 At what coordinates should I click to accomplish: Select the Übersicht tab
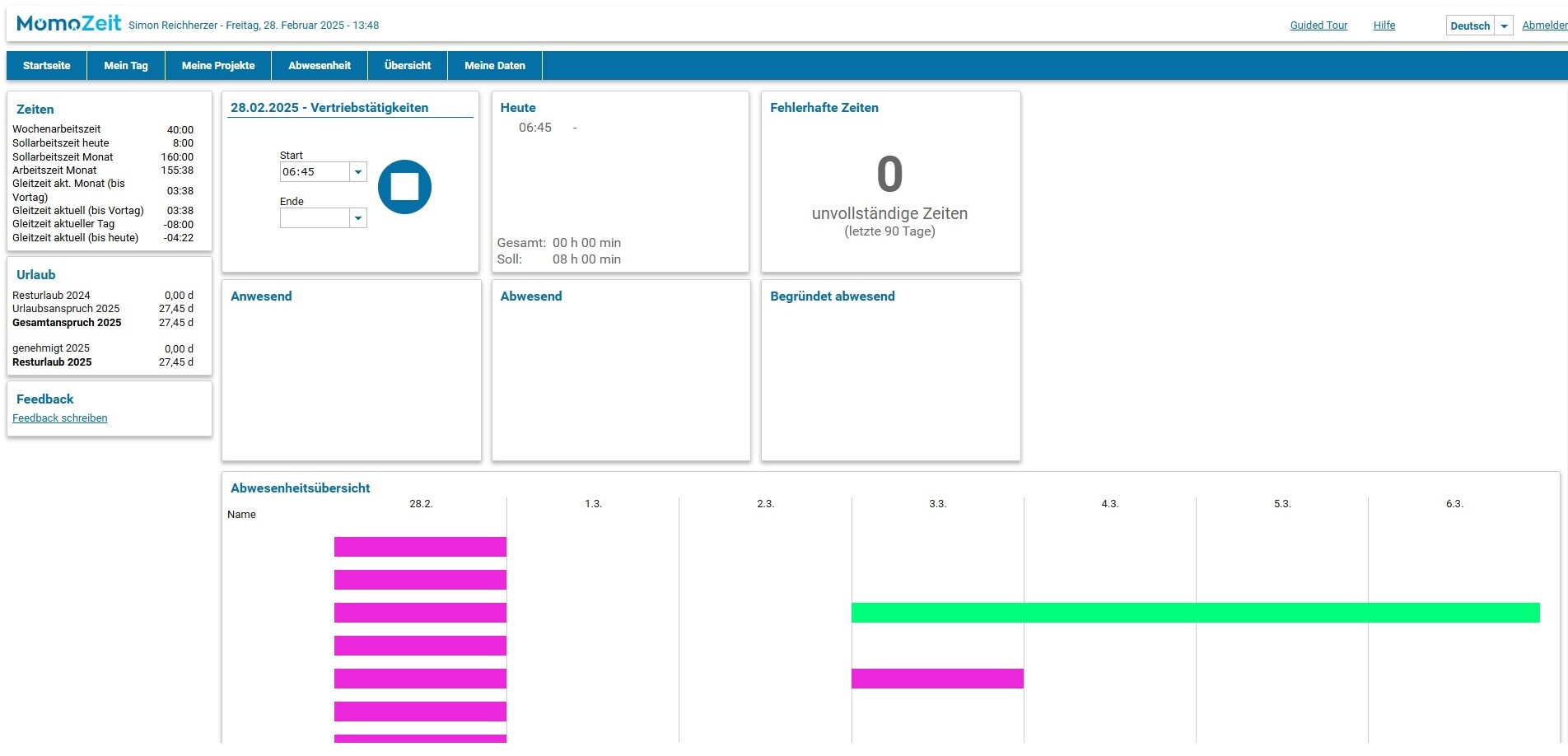pyautogui.click(x=408, y=66)
